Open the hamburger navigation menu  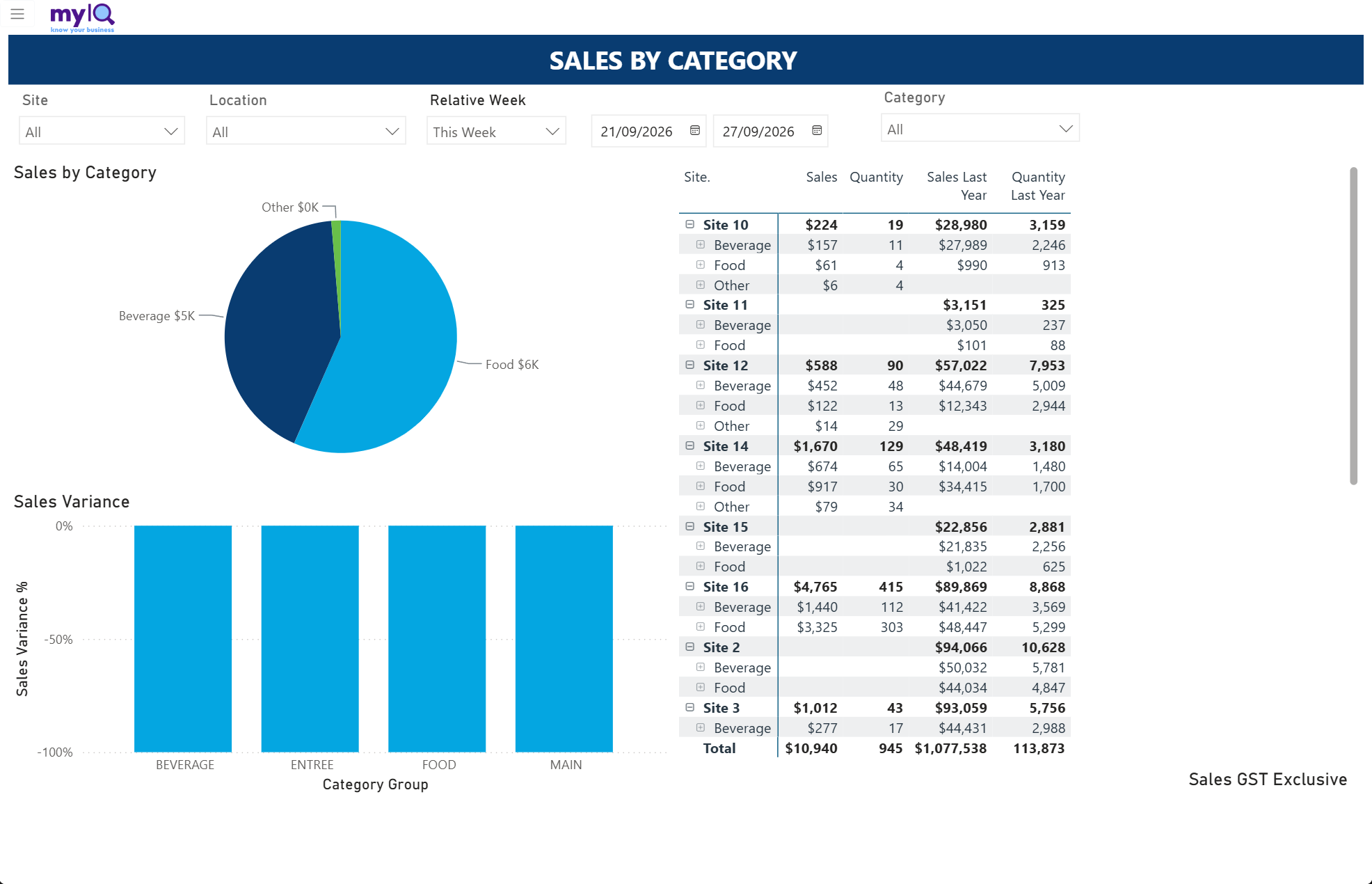(17, 14)
